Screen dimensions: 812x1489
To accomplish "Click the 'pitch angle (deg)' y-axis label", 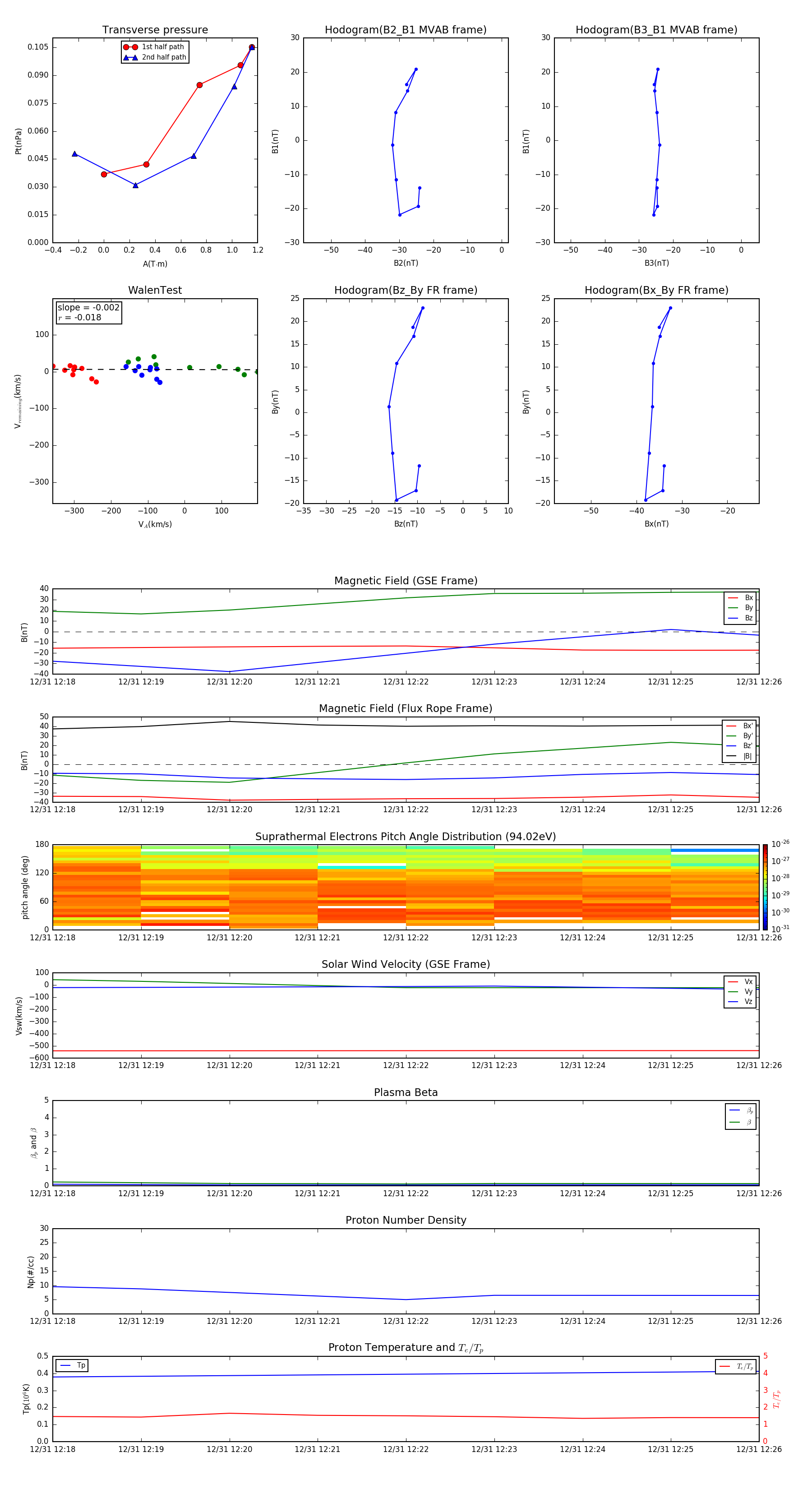I will tap(25, 887).
